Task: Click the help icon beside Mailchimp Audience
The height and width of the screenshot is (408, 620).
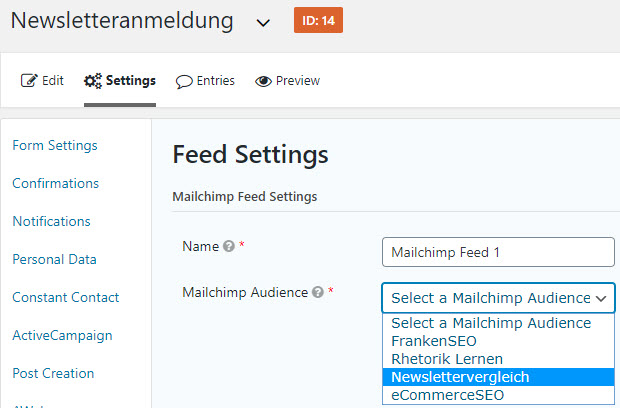Action: pos(318,292)
